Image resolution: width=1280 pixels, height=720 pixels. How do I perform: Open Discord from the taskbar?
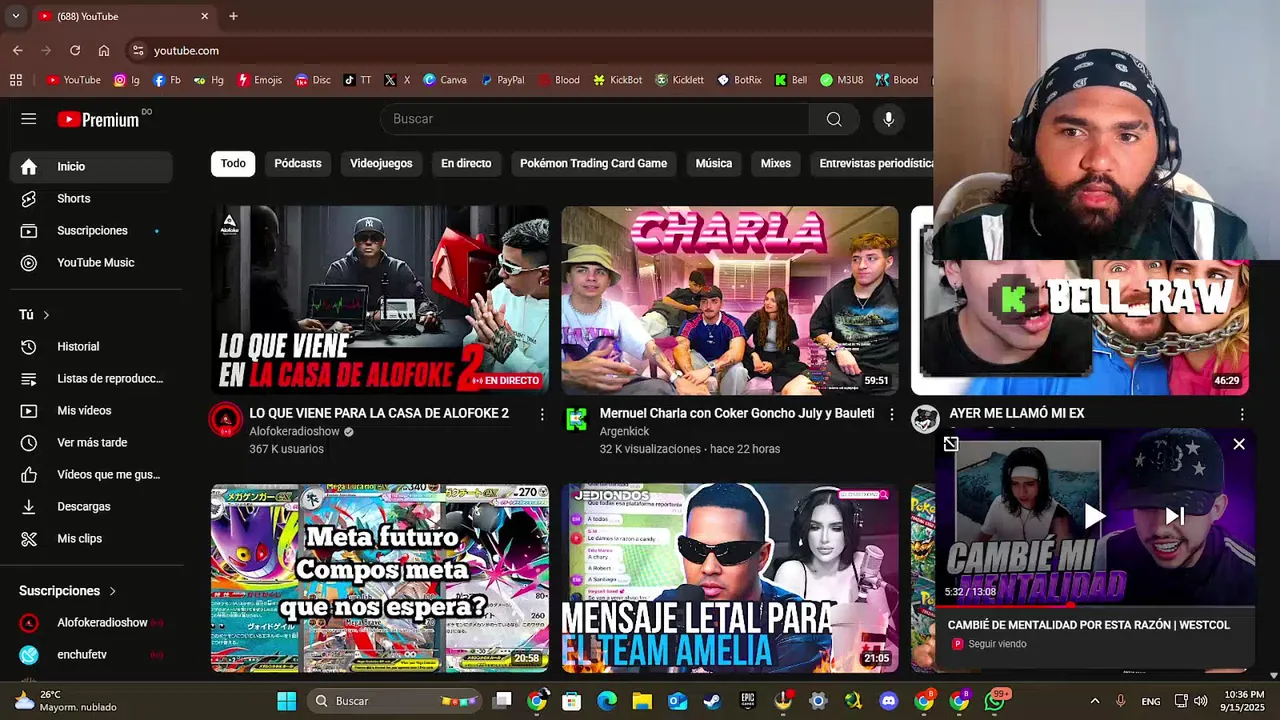click(889, 701)
